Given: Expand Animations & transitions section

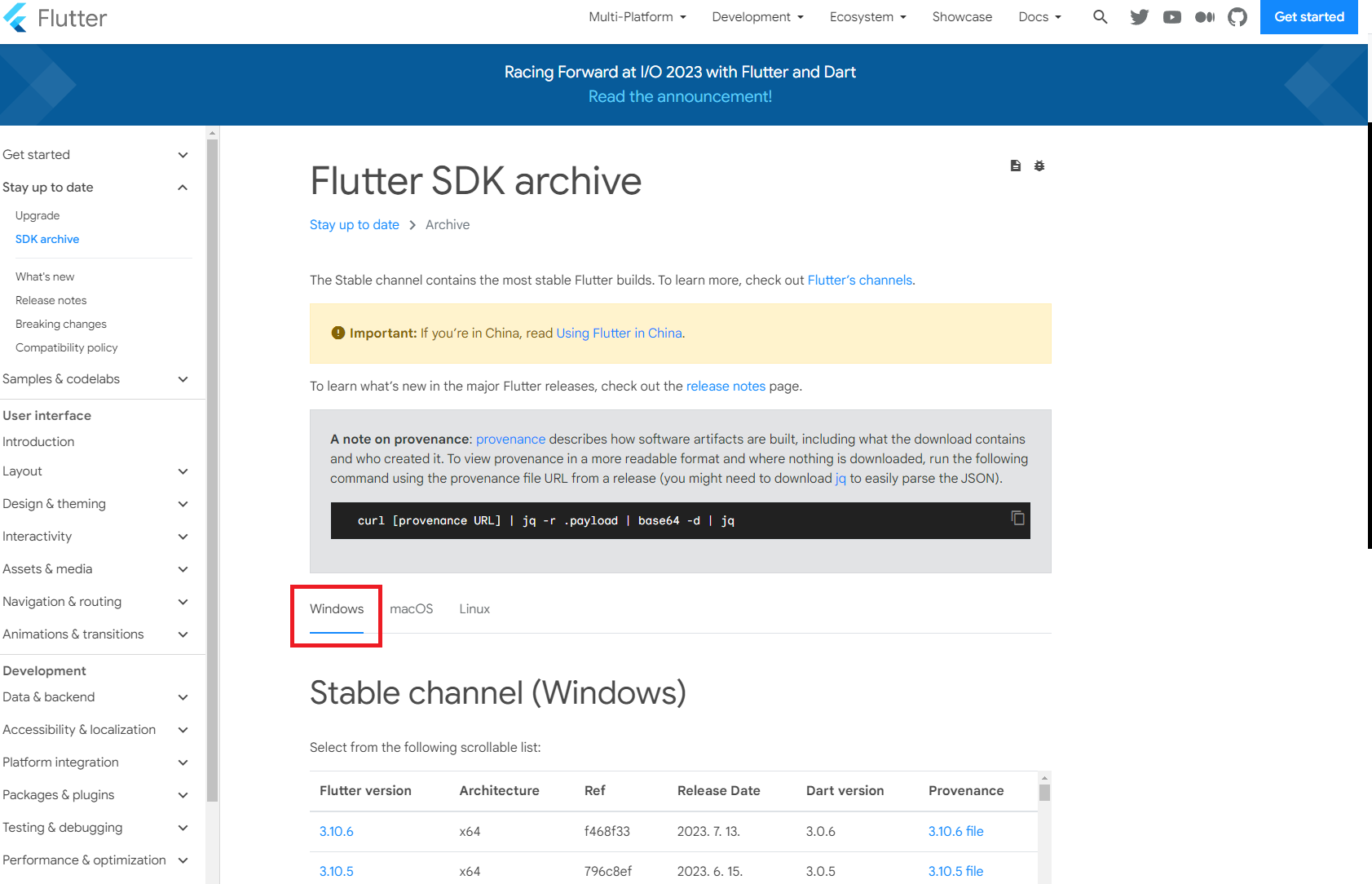Looking at the screenshot, I should click(x=183, y=634).
